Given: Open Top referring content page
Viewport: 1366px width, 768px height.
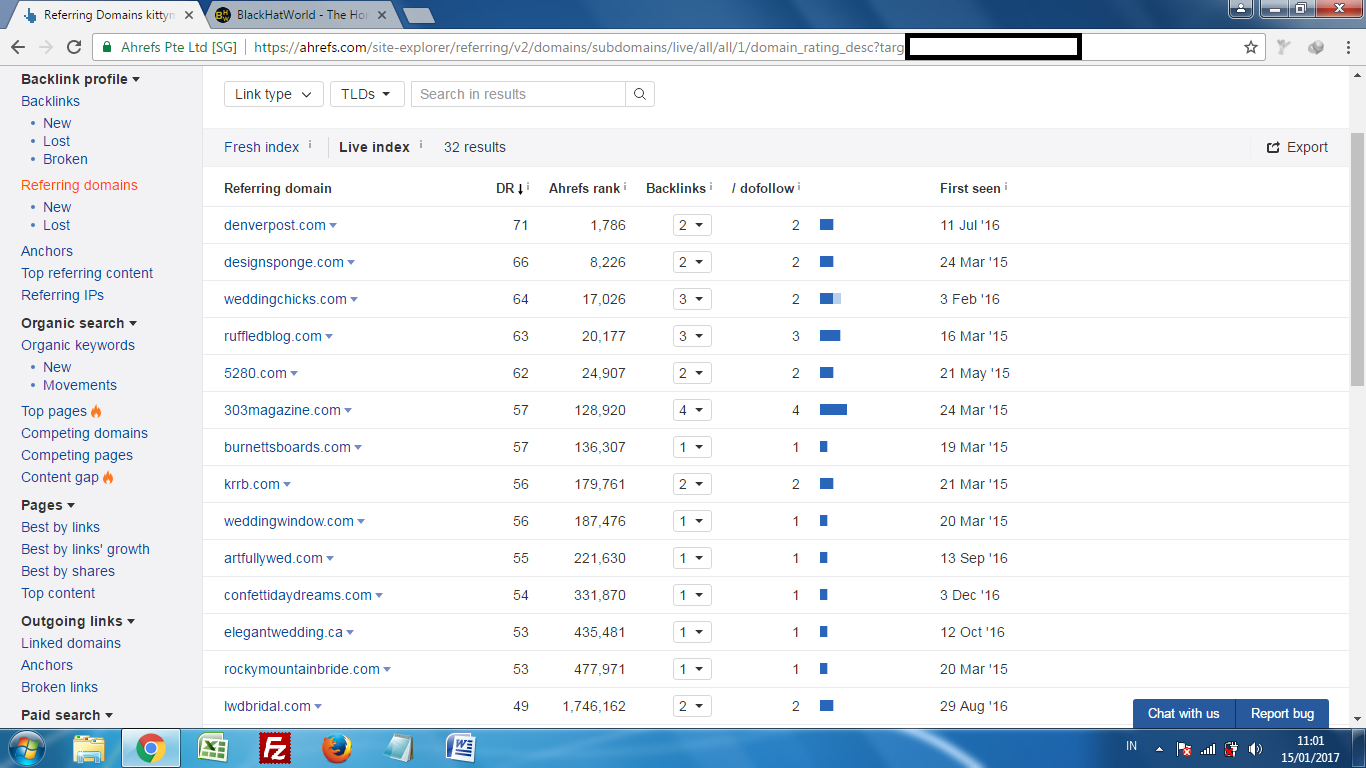Looking at the screenshot, I should point(87,273).
